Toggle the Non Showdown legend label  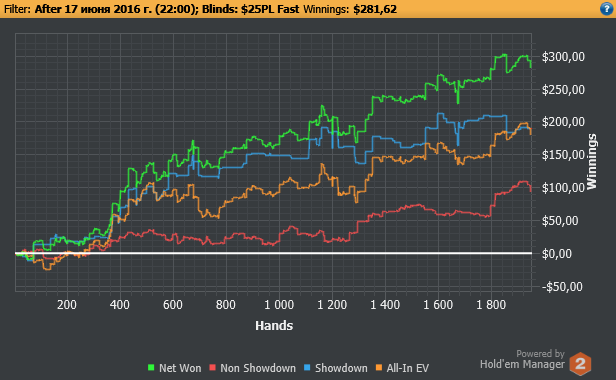click(x=258, y=368)
